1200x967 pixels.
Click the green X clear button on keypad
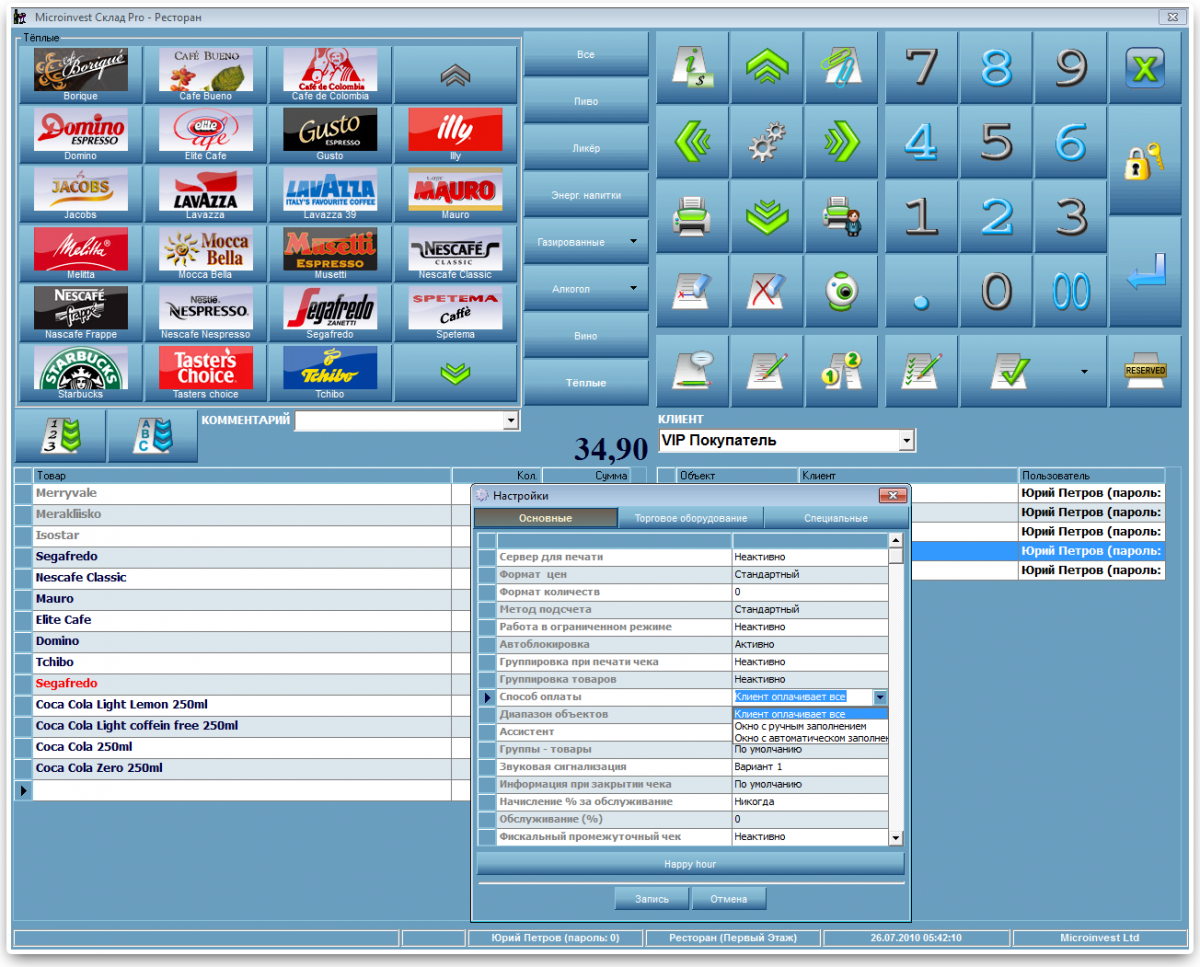(x=1145, y=68)
